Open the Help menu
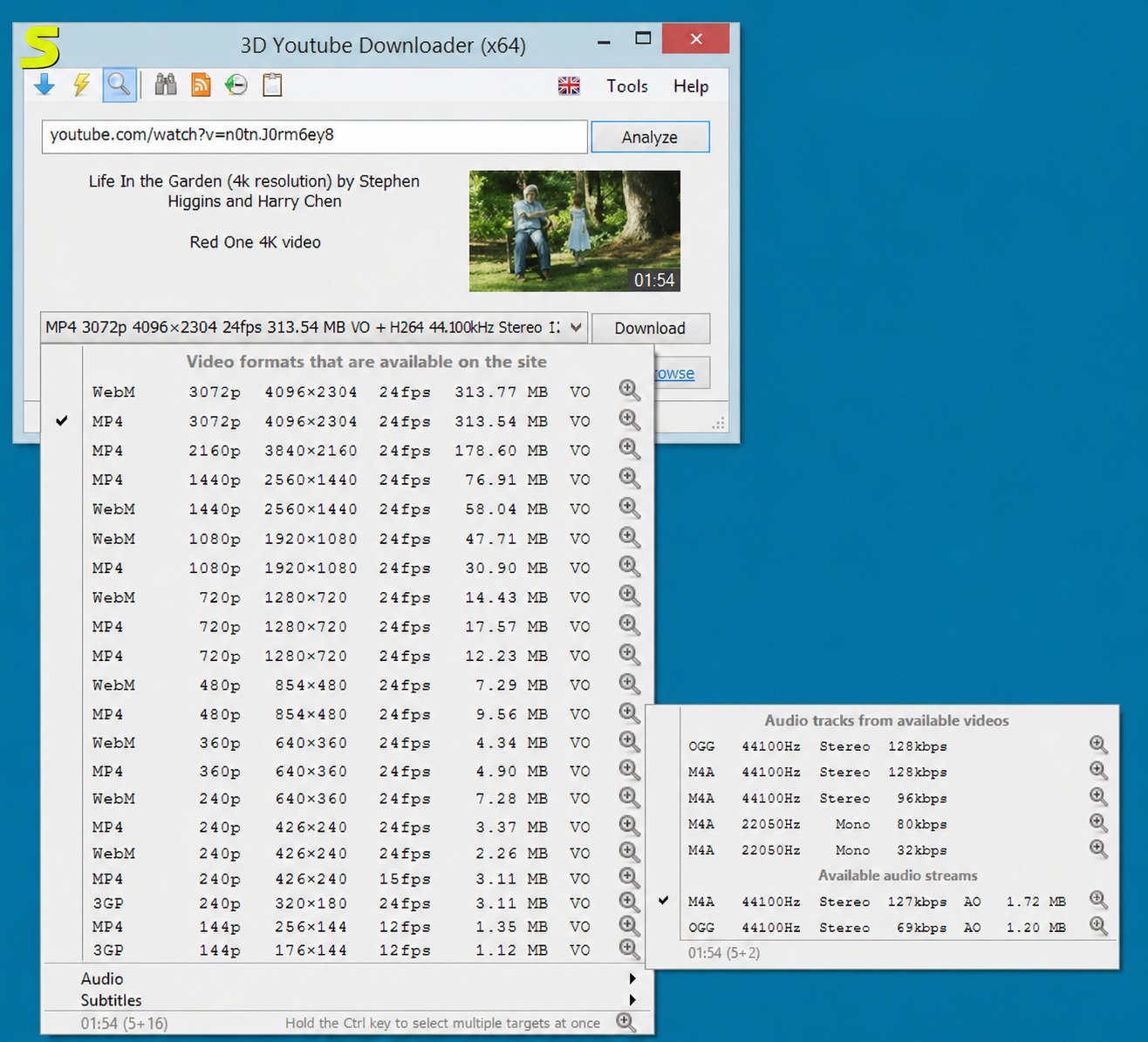Image resolution: width=1148 pixels, height=1042 pixels. tap(691, 86)
